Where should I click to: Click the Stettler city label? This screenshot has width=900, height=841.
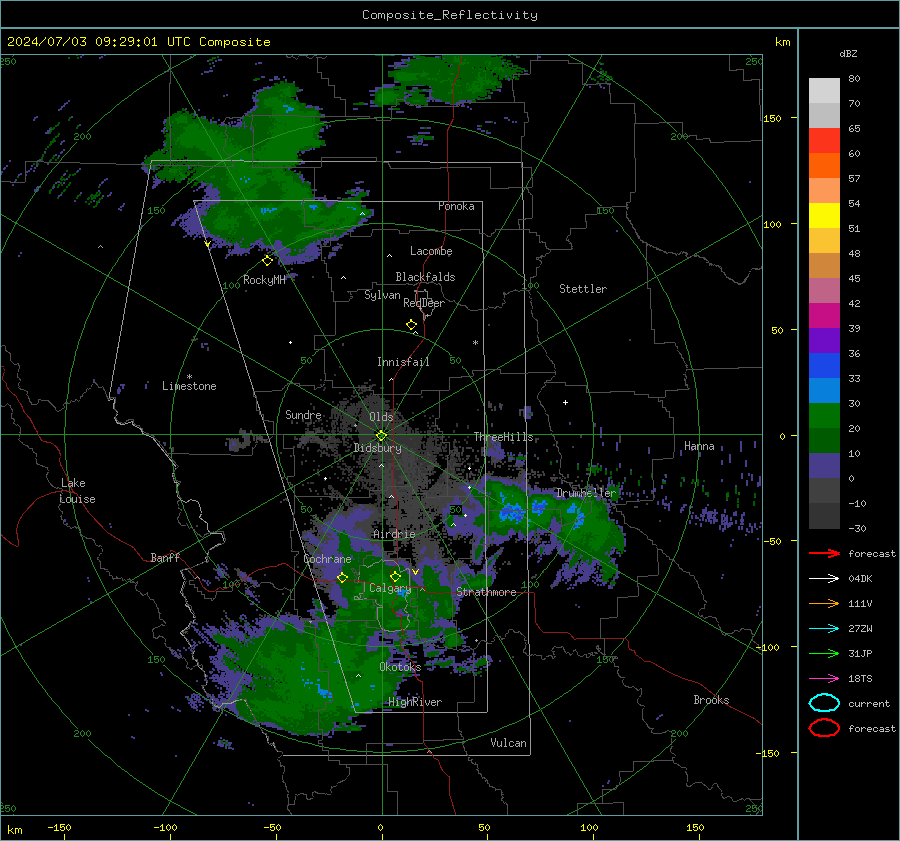point(583,289)
